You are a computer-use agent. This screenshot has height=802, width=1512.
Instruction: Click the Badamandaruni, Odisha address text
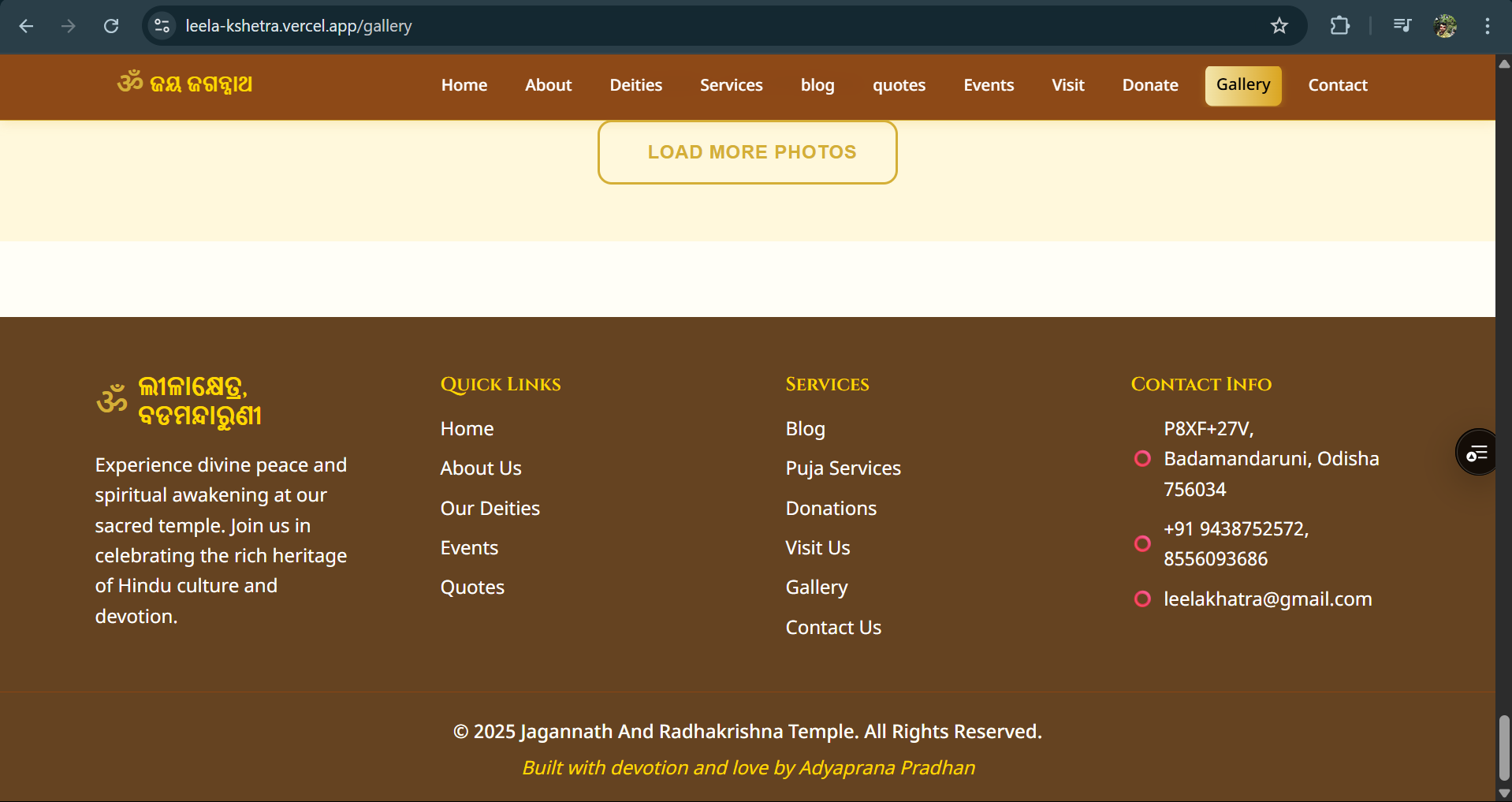coord(1272,459)
